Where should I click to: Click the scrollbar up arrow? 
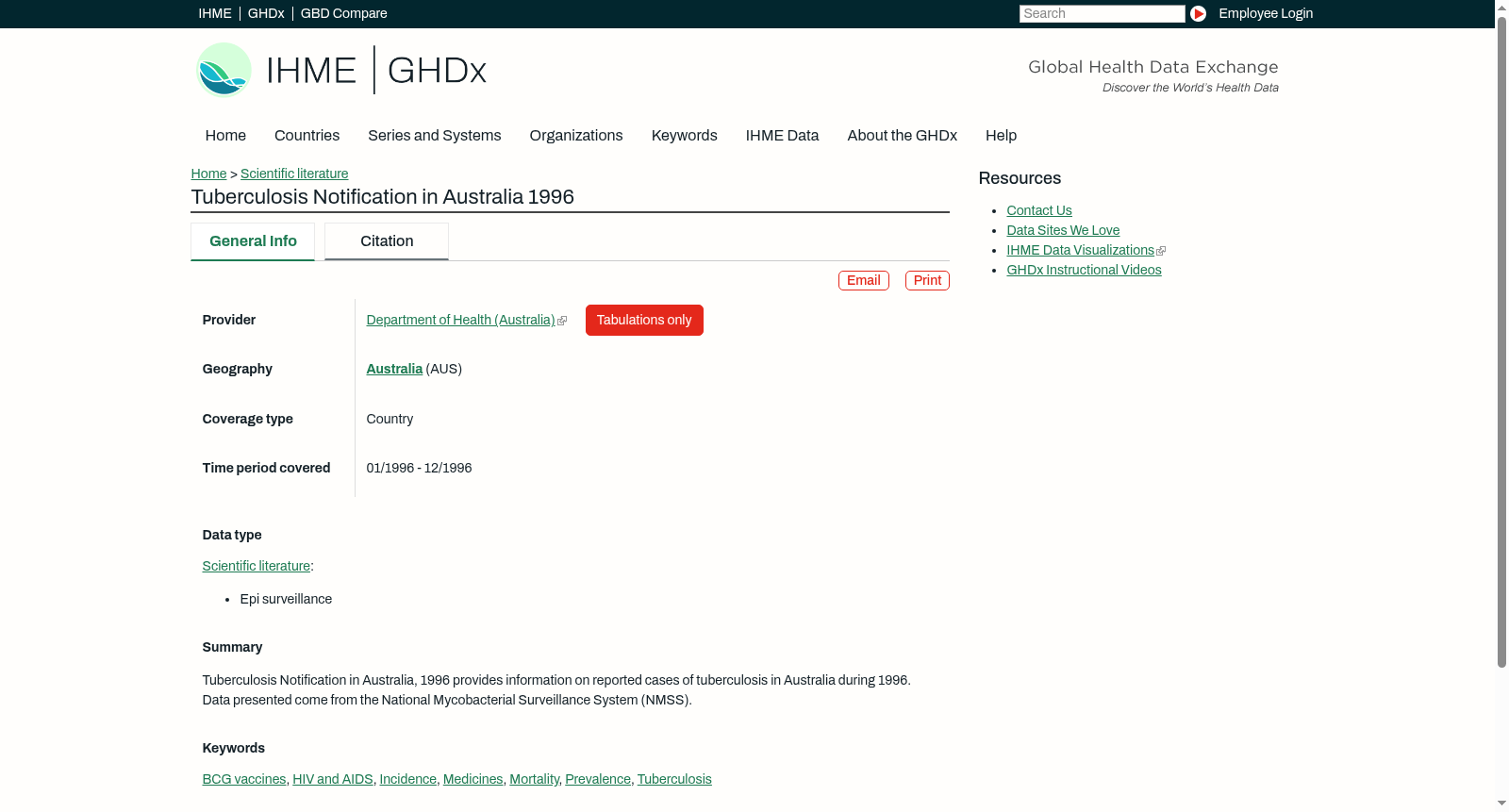click(x=1501, y=8)
